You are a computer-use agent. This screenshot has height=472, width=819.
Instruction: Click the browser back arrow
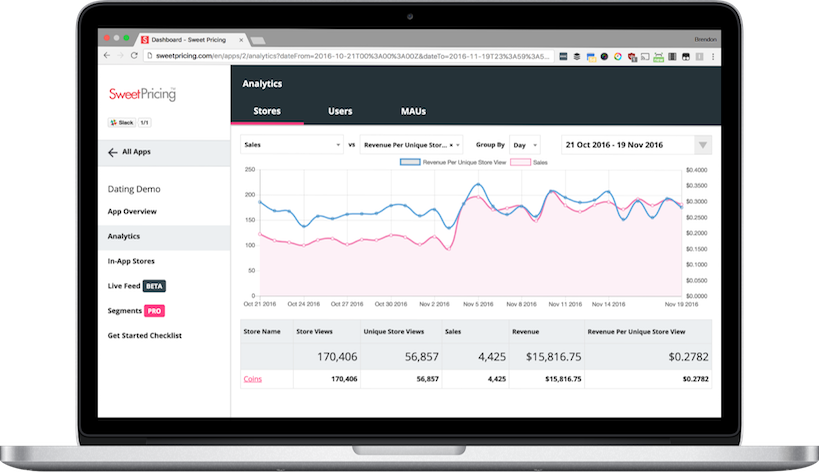tap(107, 55)
